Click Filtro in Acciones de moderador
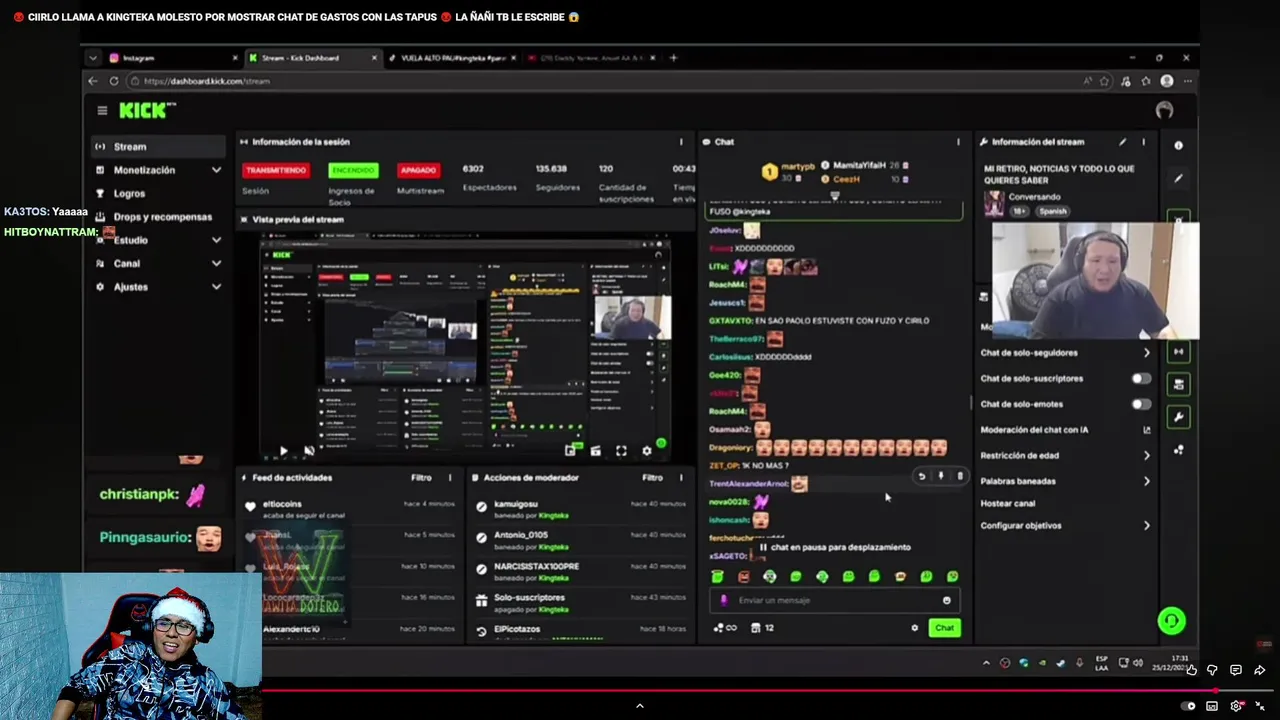The image size is (1280, 720). tap(652, 478)
